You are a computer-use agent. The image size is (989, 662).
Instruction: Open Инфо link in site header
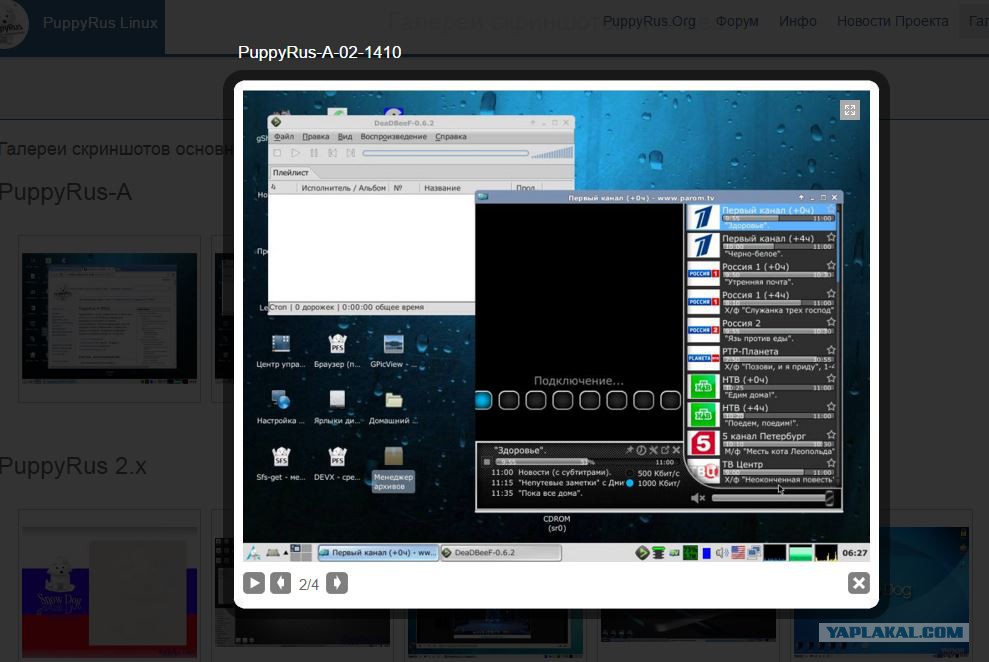[x=797, y=21]
